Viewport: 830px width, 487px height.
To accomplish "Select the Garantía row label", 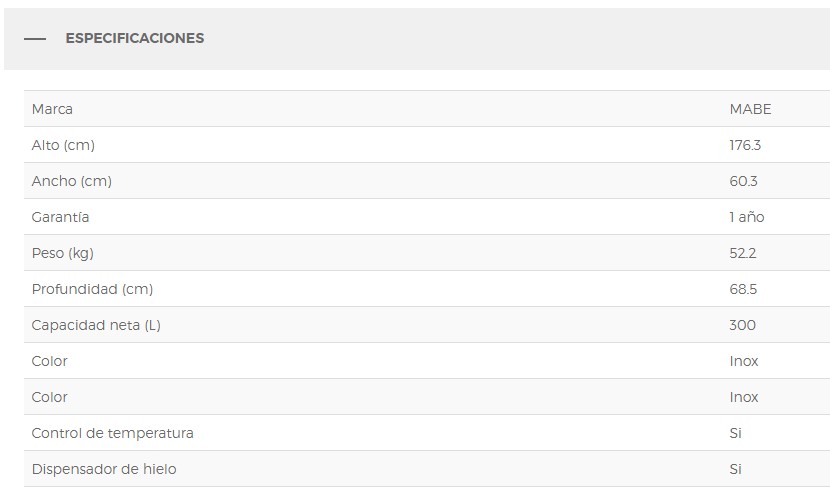I will (60, 217).
